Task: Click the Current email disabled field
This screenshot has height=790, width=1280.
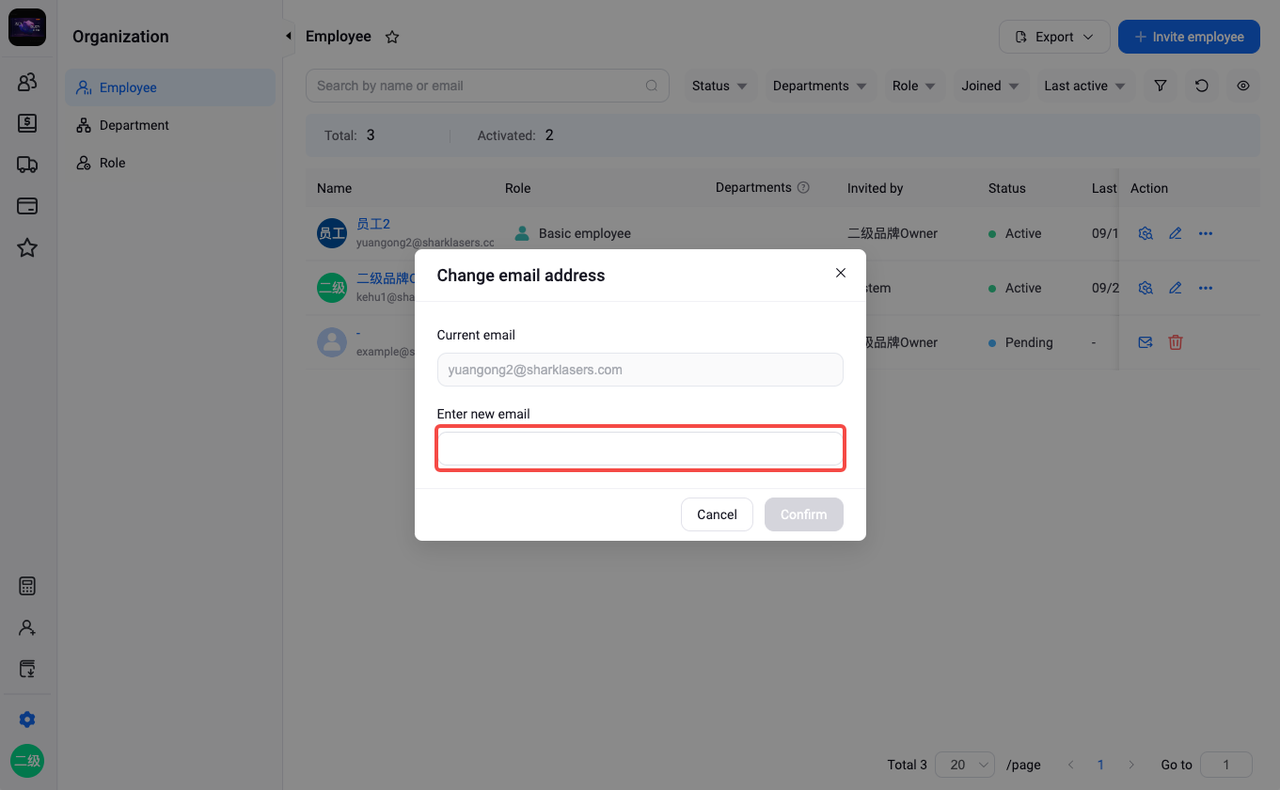Action: pyautogui.click(x=640, y=369)
